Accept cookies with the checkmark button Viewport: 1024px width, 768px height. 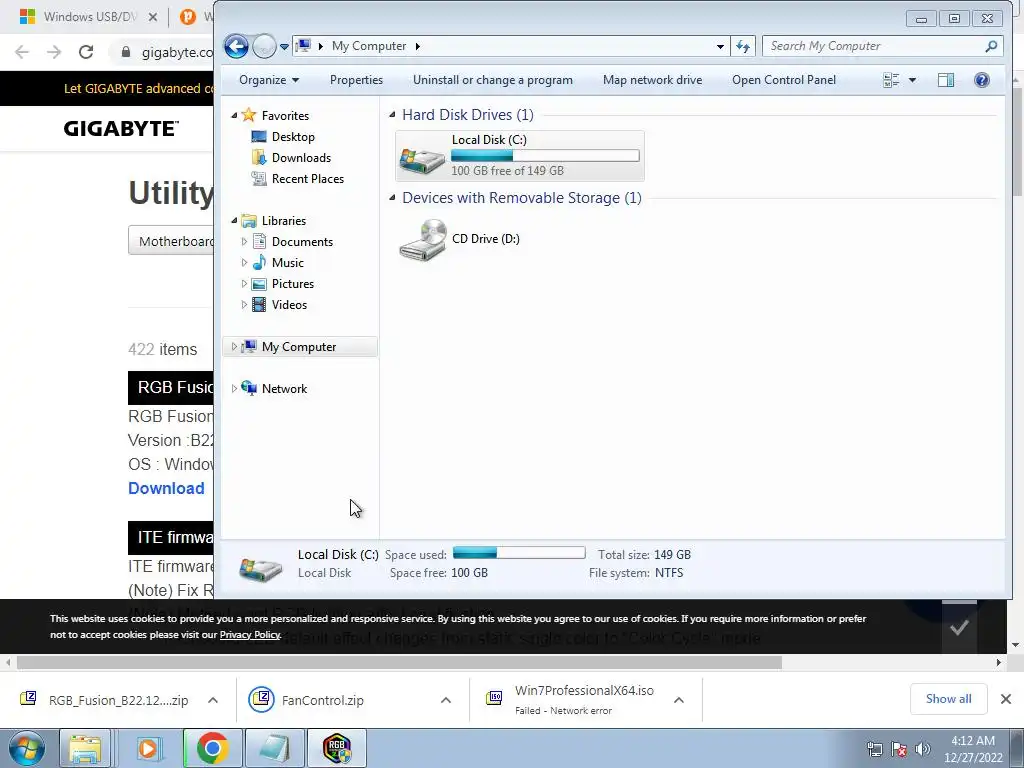point(959,628)
